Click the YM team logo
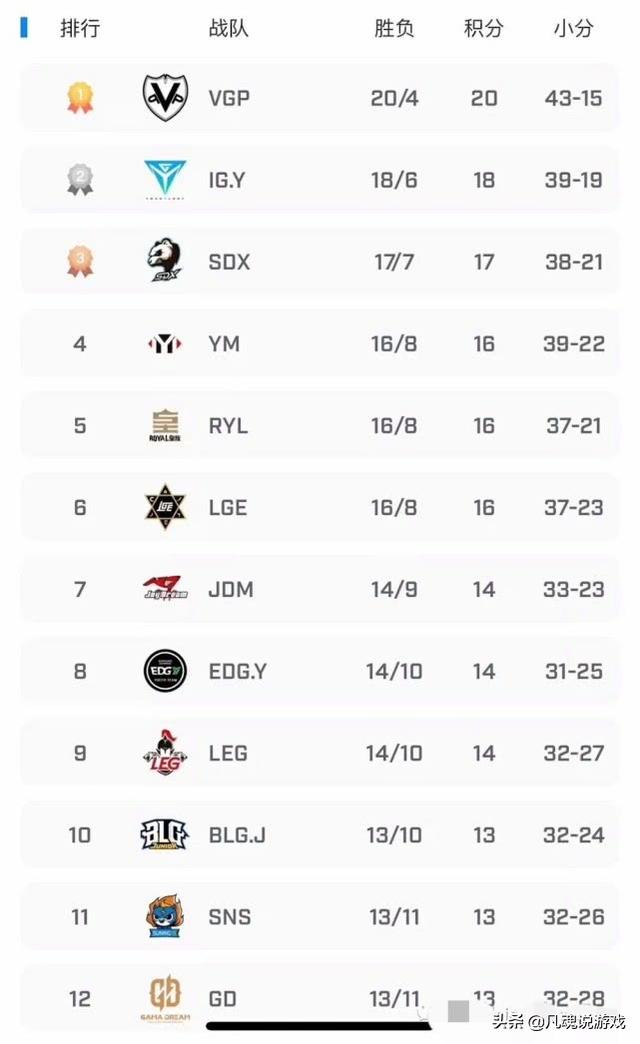The height and width of the screenshot is (1044, 640). 165,344
